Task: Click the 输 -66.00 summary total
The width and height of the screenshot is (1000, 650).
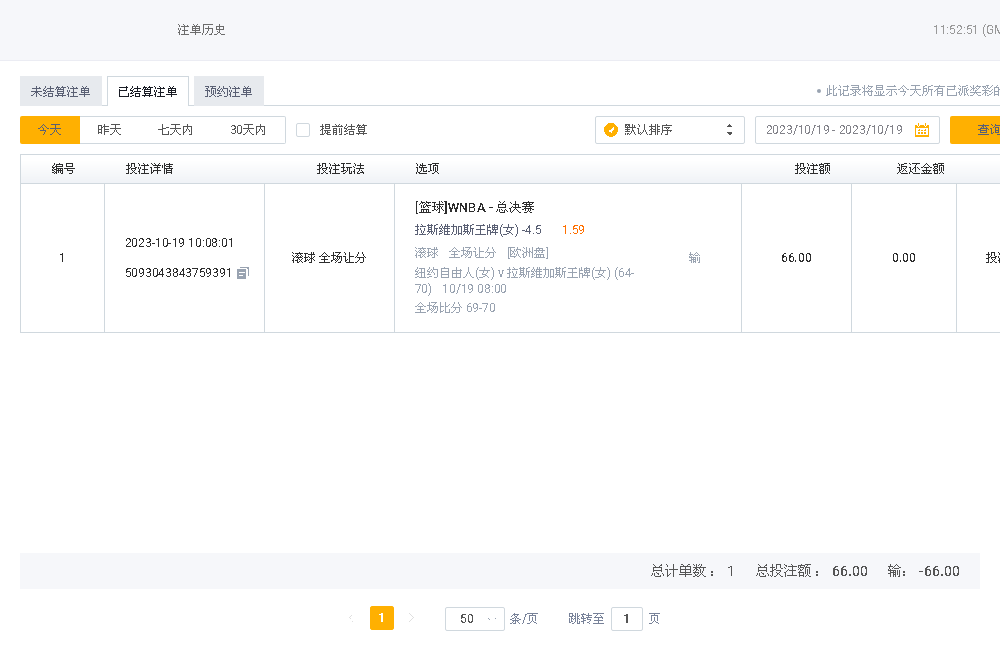Action: [x=923, y=571]
